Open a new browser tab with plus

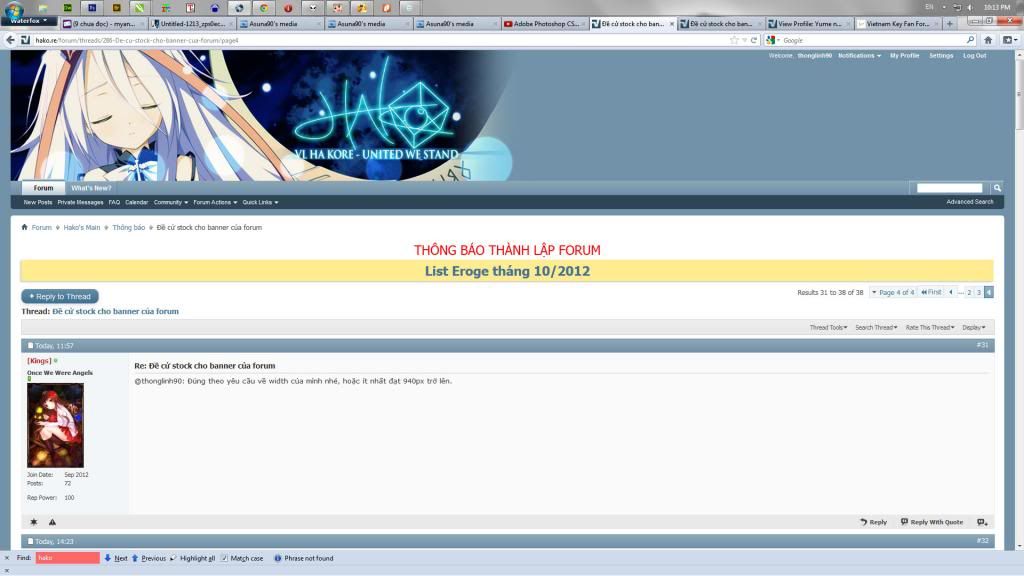click(x=950, y=24)
